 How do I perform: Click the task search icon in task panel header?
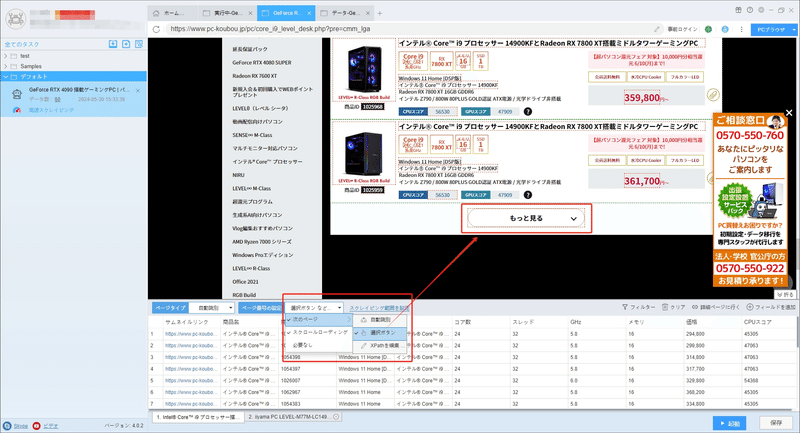pyautogui.click(x=139, y=44)
